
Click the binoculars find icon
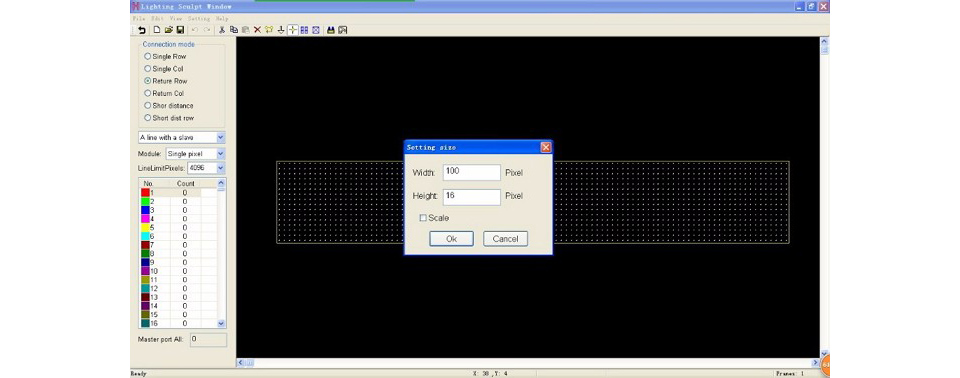pyautogui.click(x=331, y=29)
